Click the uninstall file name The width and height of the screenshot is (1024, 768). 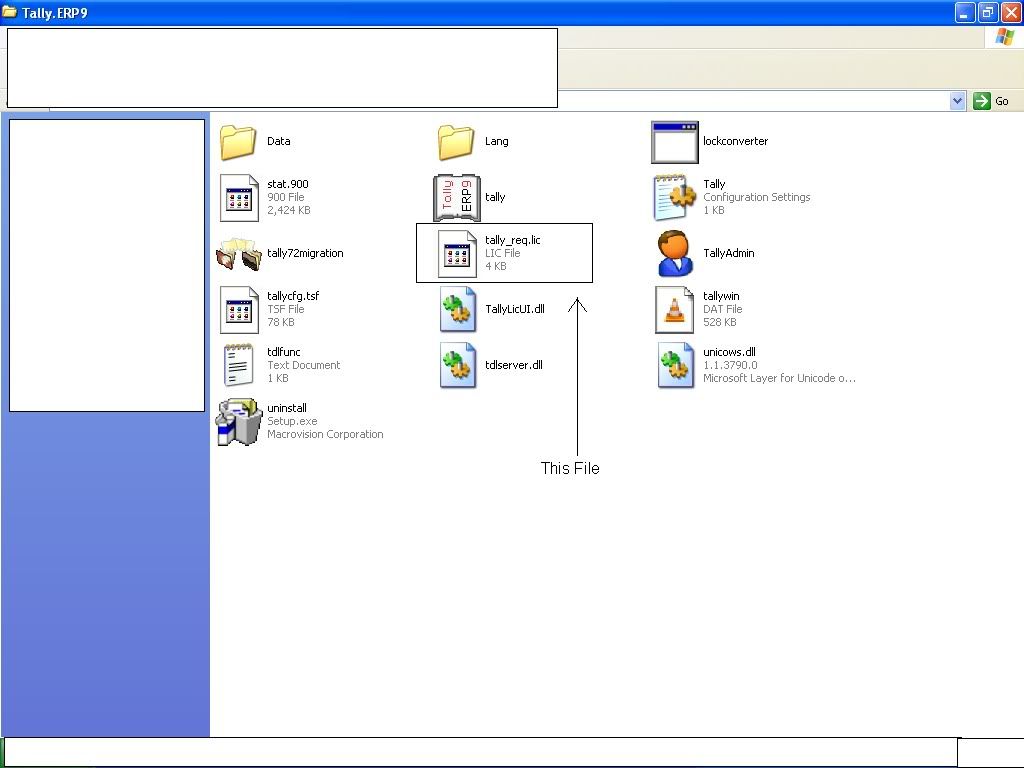click(x=287, y=408)
